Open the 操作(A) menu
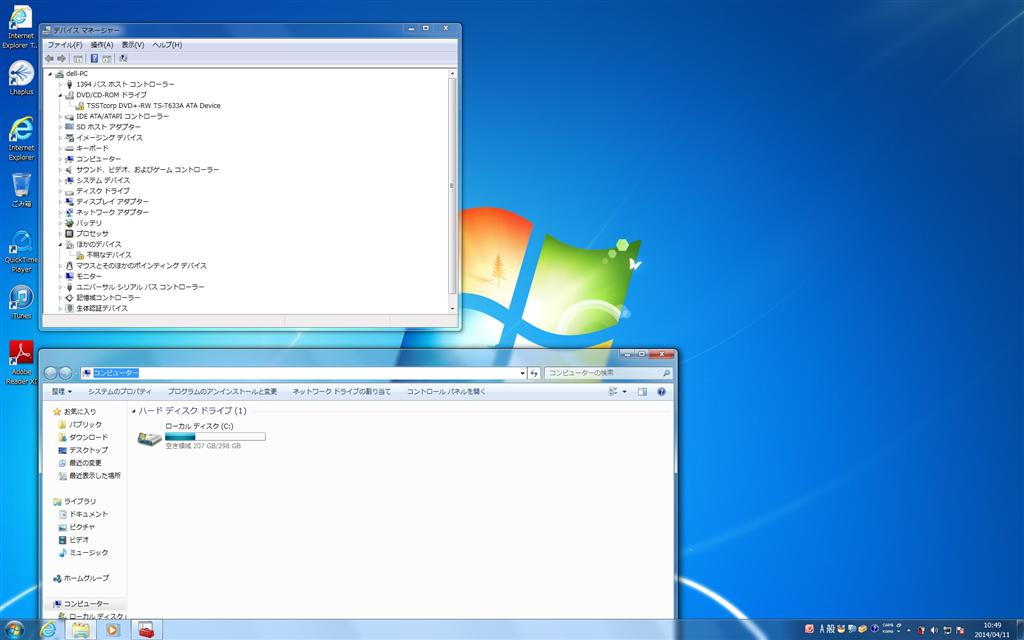The width and height of the screenshot is (1024, 640). [x=101, y=45]
